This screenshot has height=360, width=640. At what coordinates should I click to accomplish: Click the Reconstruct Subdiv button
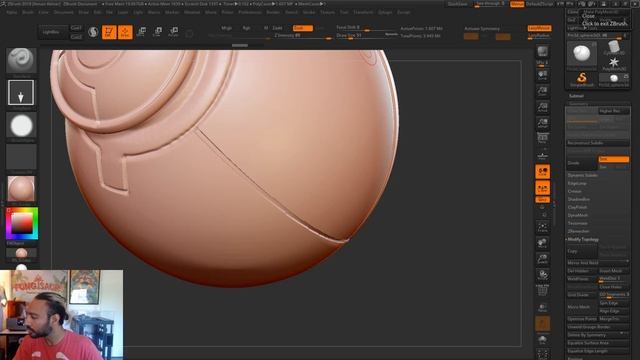[x=598, y=143]
